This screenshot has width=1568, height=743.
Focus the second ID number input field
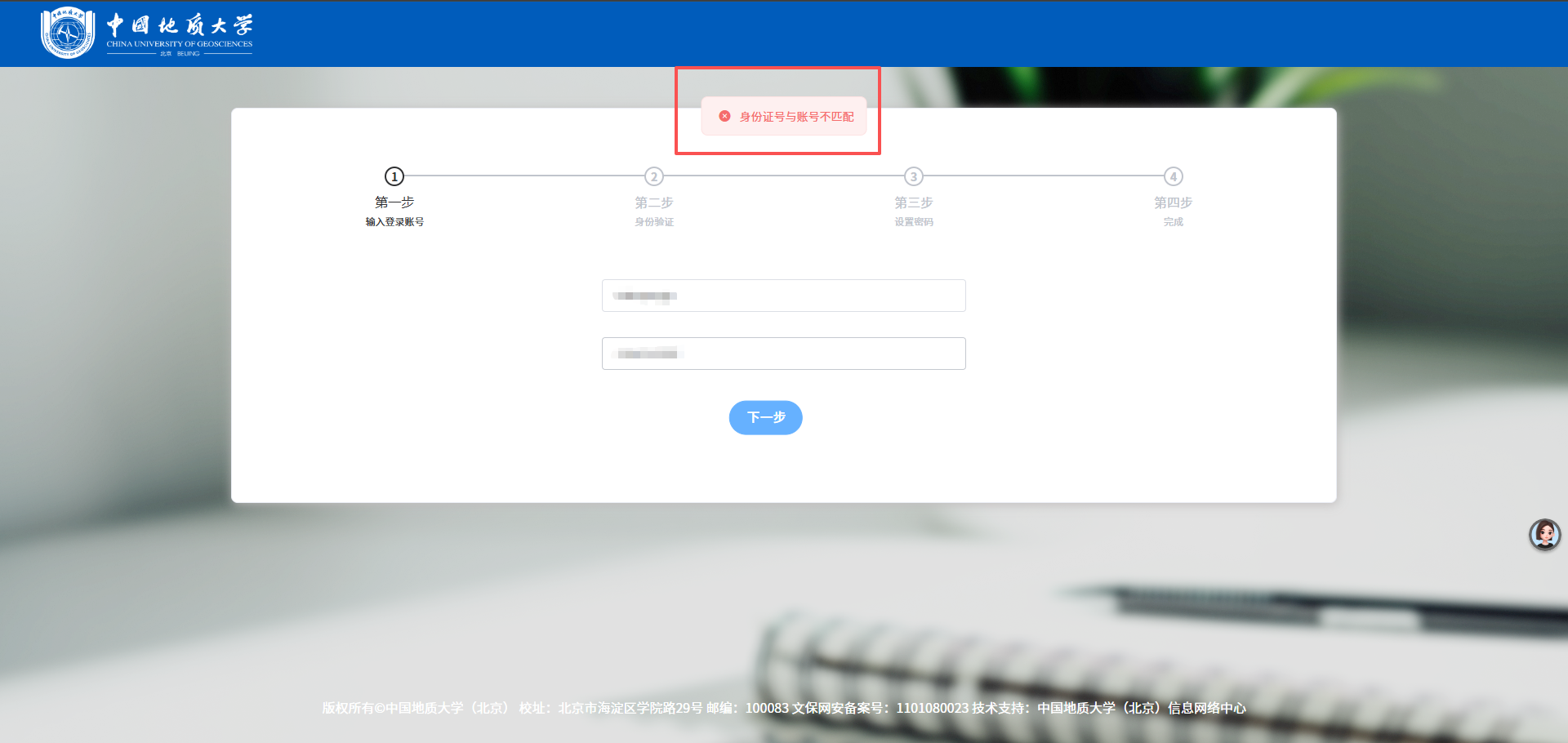click(784, 354)
